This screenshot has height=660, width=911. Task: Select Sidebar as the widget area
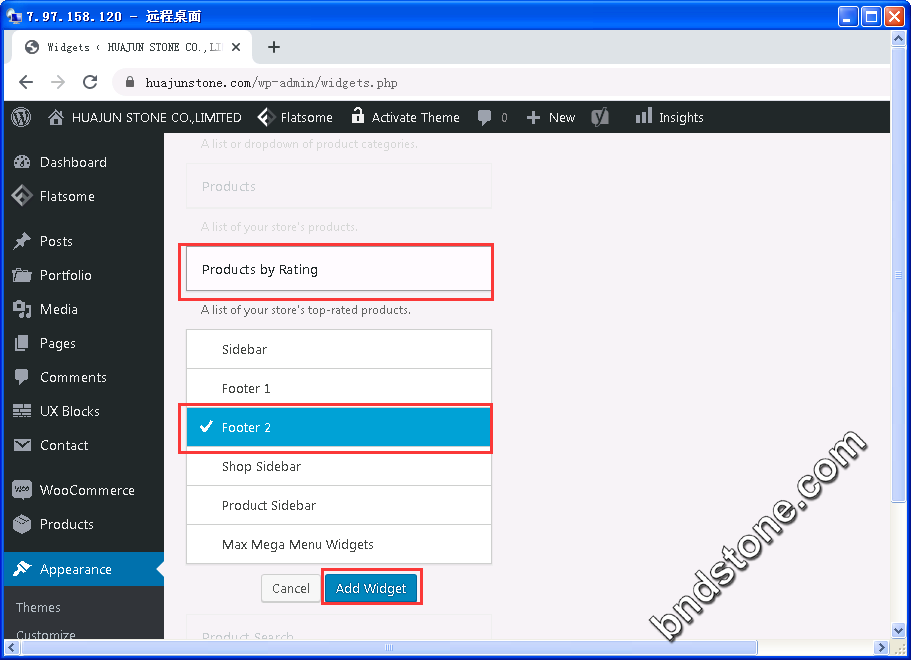pyautogui.click(x=339, y=349)
